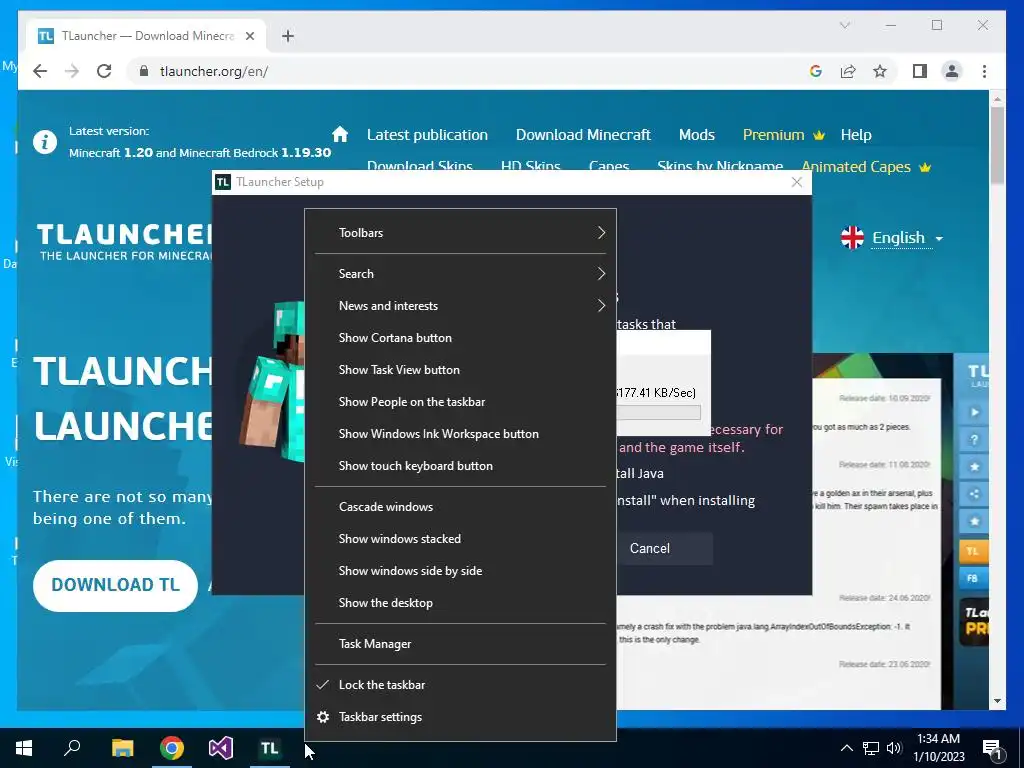The width and height of the screenshot is (1024, 768).
Task: Click the play arrow sidebar icon
Action: [x=974, y=412]
